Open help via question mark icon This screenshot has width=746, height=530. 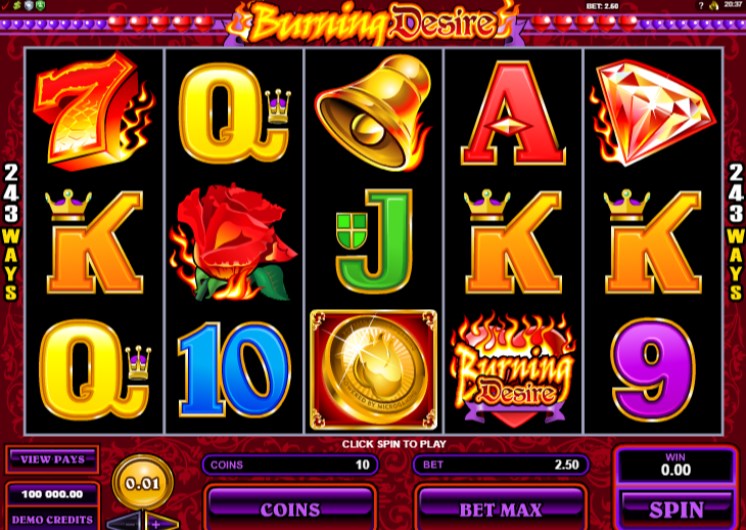tap(701, 5)
